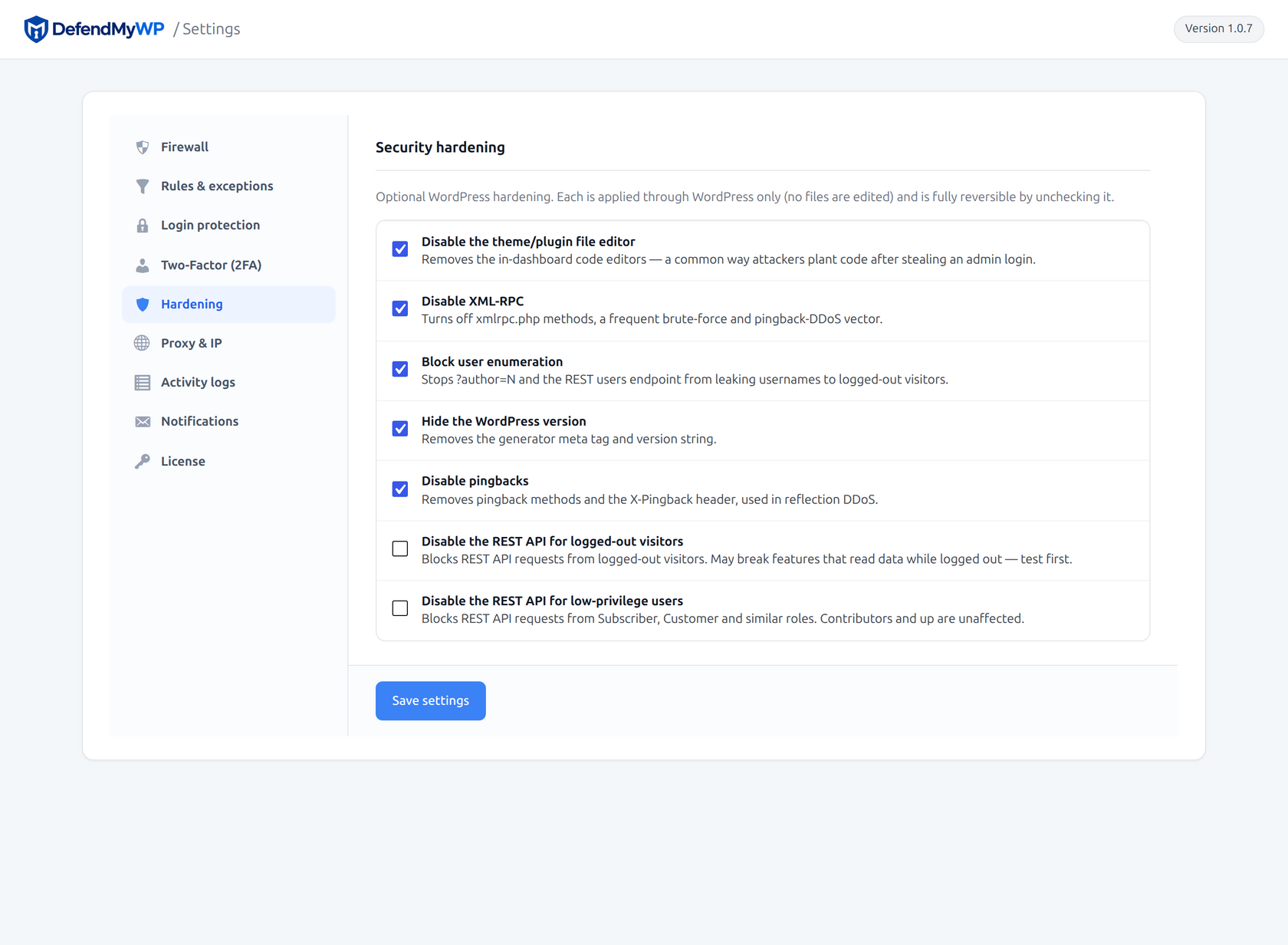Click the funnel icon for Rules & exceptions
Screen dimensions: 1288x945
(143, 186)
